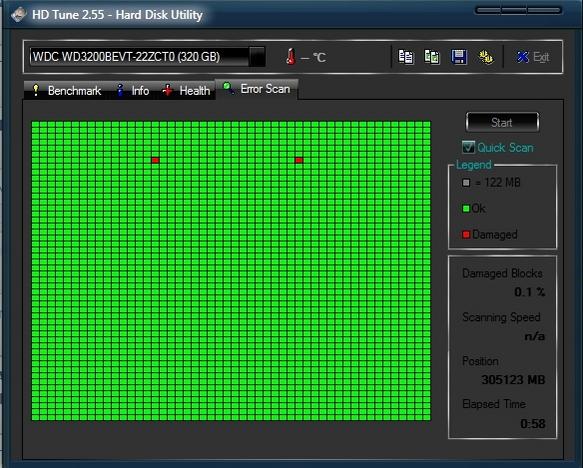Click the Exit icon in toolbar
This screenshot has width=583, height=468.
point(522,57)
